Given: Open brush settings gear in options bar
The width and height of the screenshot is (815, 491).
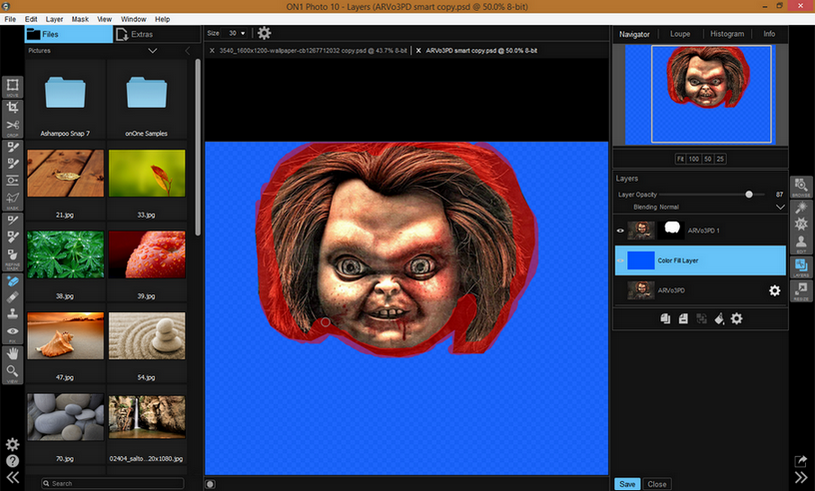Looking at the screenshot, I should click(264, 33).
